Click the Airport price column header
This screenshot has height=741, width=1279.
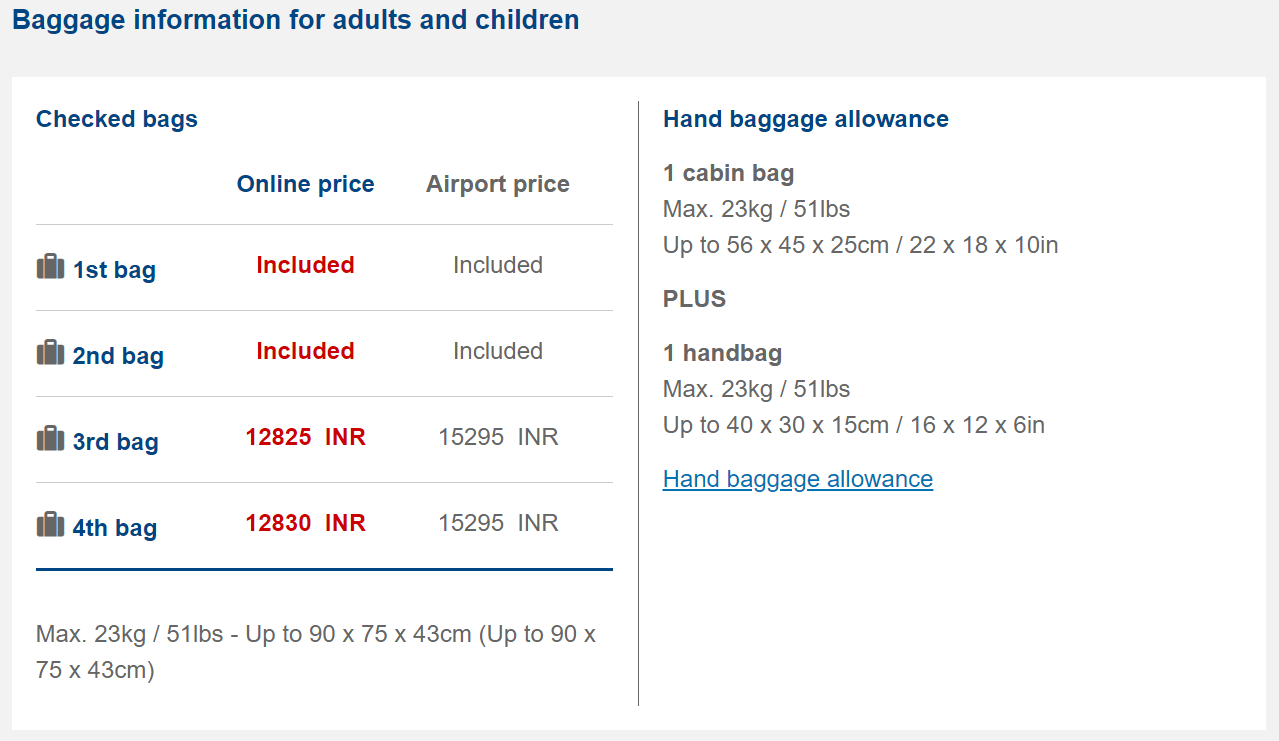coord(497,184)
